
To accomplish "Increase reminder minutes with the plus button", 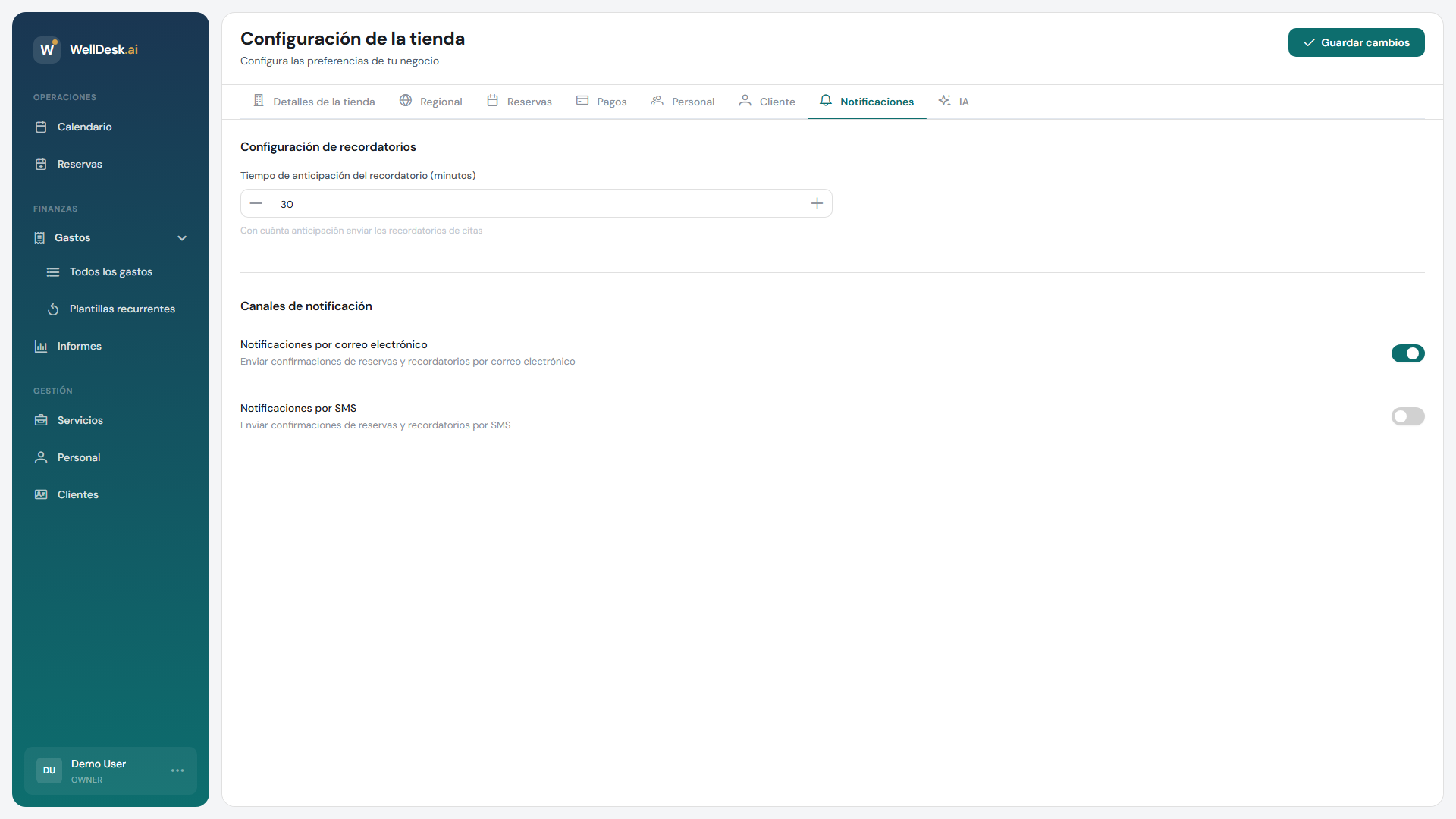I will pos(817,203).
